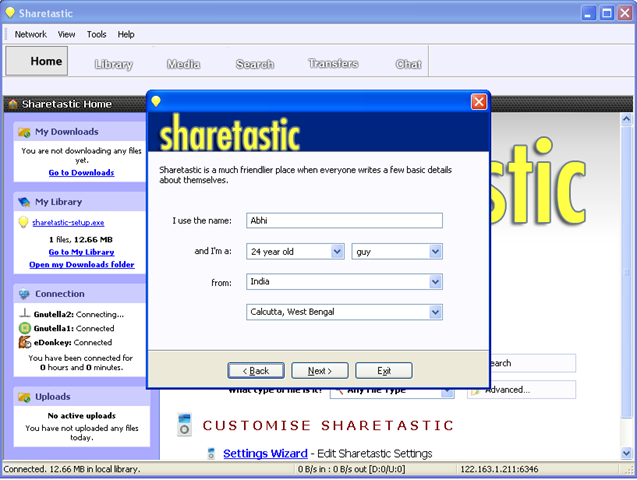The image size is (637, 480).
Task: Switch to the Transfers tab
Action: coord(333,64)
